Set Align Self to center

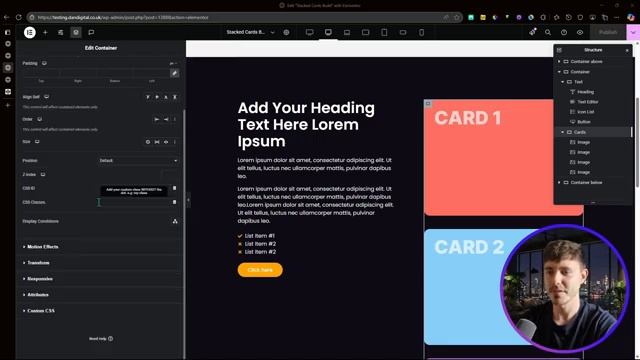(x=157, y=97)
